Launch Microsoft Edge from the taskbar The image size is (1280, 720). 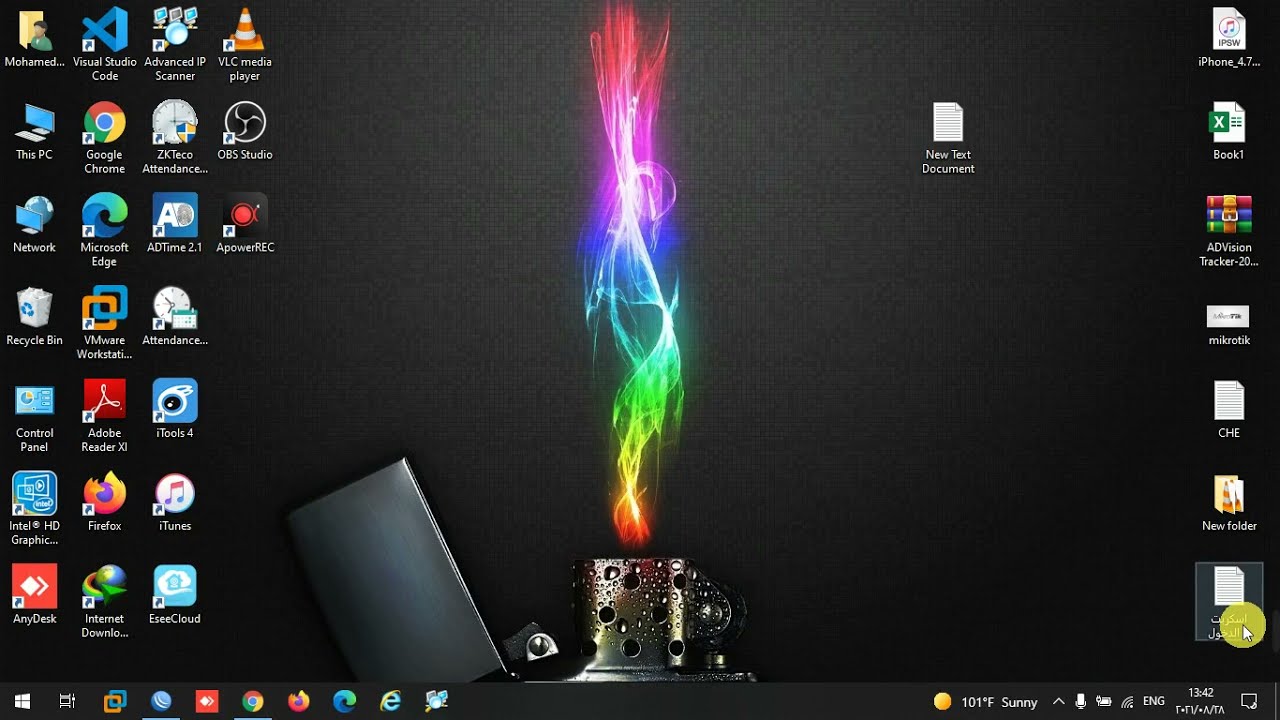(x=344, y=701)
